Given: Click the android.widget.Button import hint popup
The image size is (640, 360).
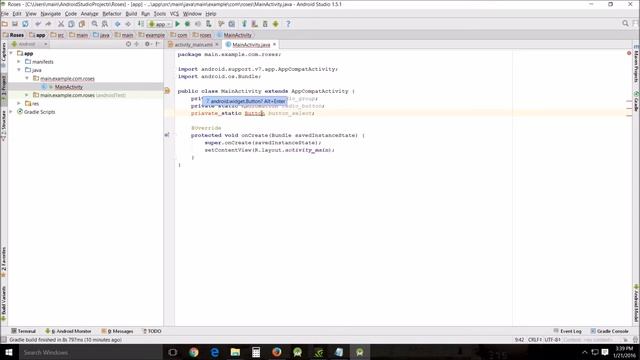Looking at the screenshot, I should (x=245, y=101).
